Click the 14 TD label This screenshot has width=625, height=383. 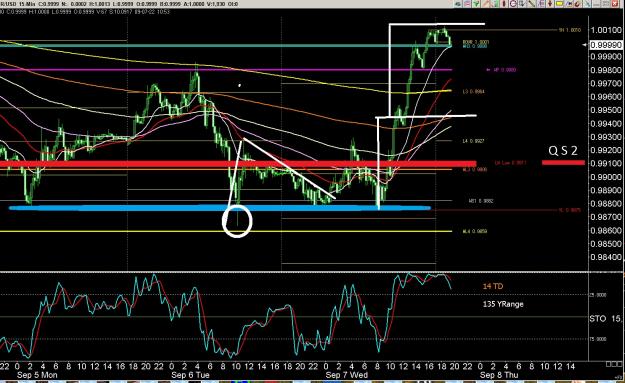click(493, 286)
